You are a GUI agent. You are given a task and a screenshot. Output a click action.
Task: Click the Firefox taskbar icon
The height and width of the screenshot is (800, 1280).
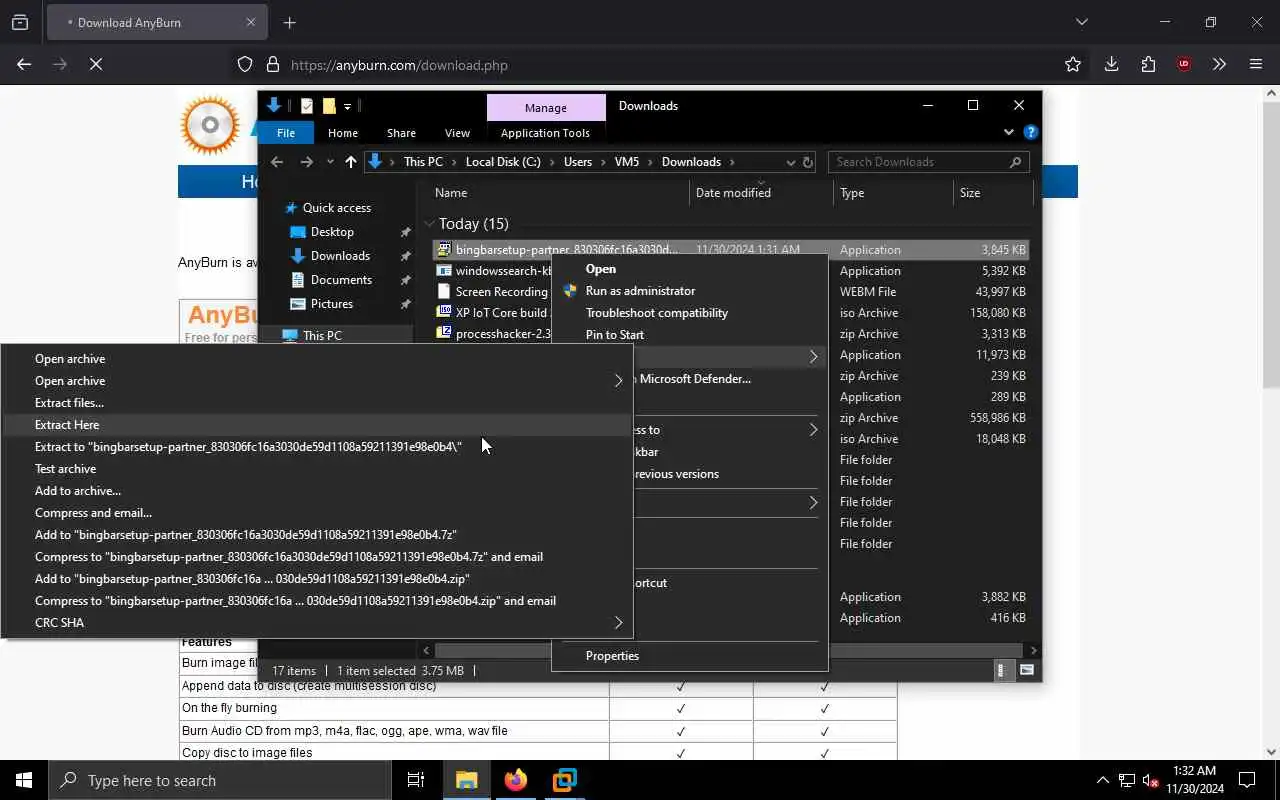pos(516,781)
